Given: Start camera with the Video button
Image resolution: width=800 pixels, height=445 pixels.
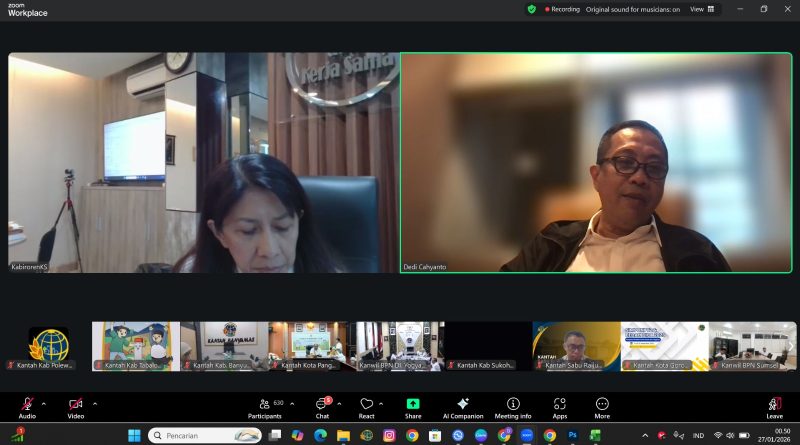Looking at the screenshot, I should (x=76, y=406).
